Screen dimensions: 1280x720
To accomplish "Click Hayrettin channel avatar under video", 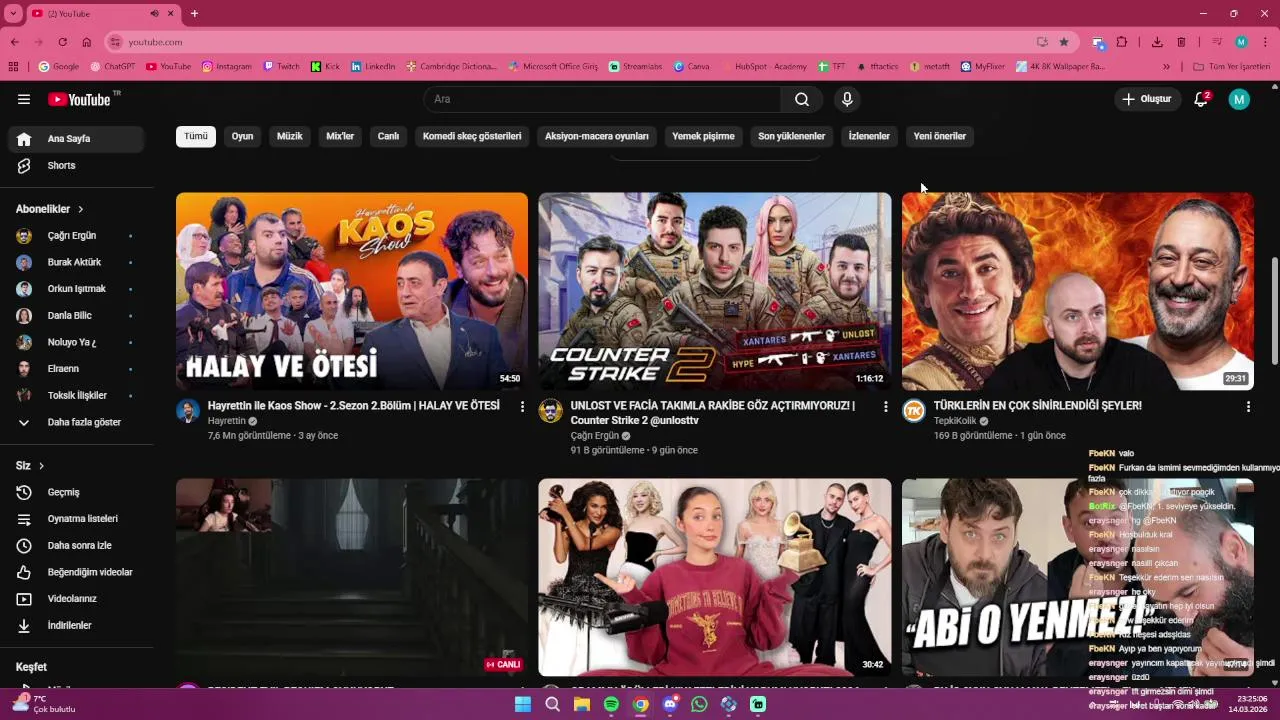I will tap(188, 411).
